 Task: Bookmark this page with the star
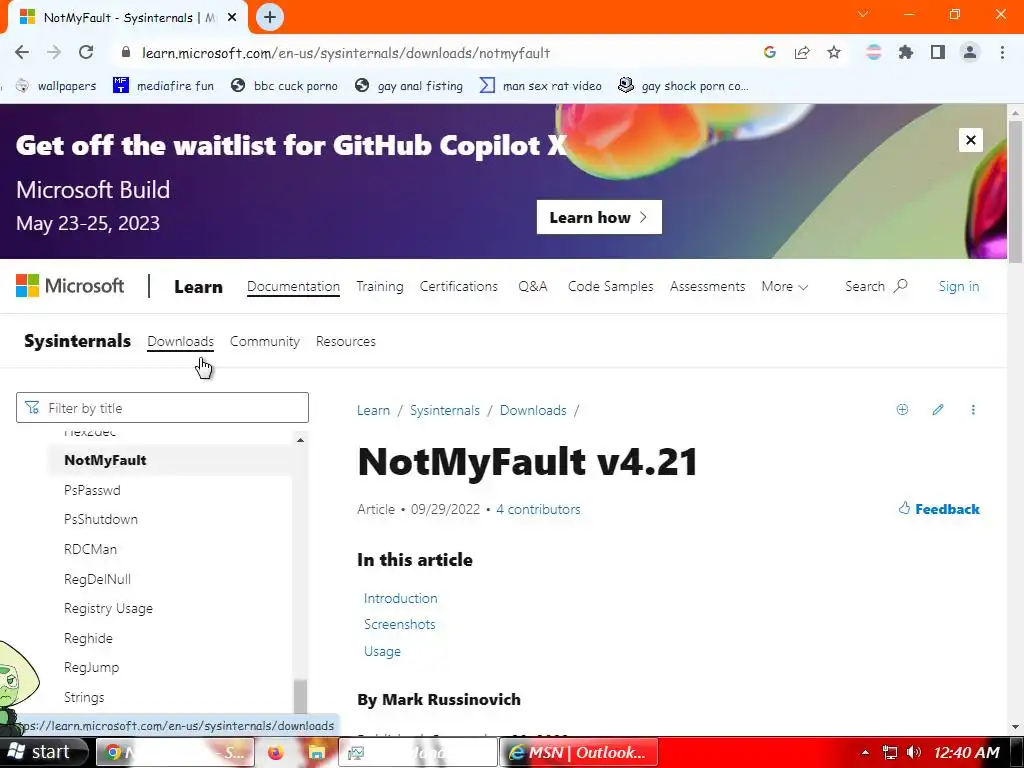834,52
